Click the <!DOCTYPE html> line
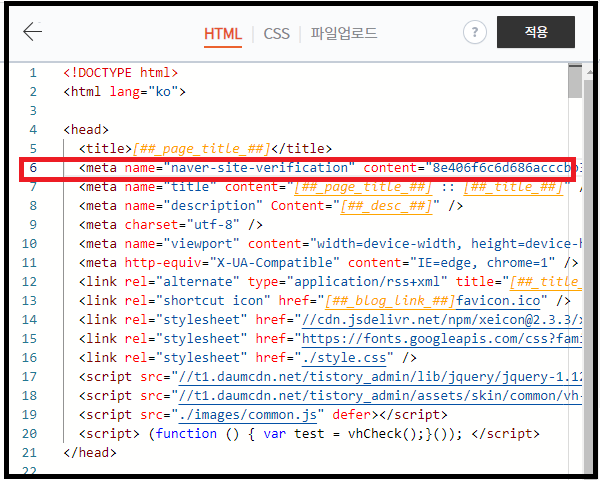600x480 pixels. 121,73
